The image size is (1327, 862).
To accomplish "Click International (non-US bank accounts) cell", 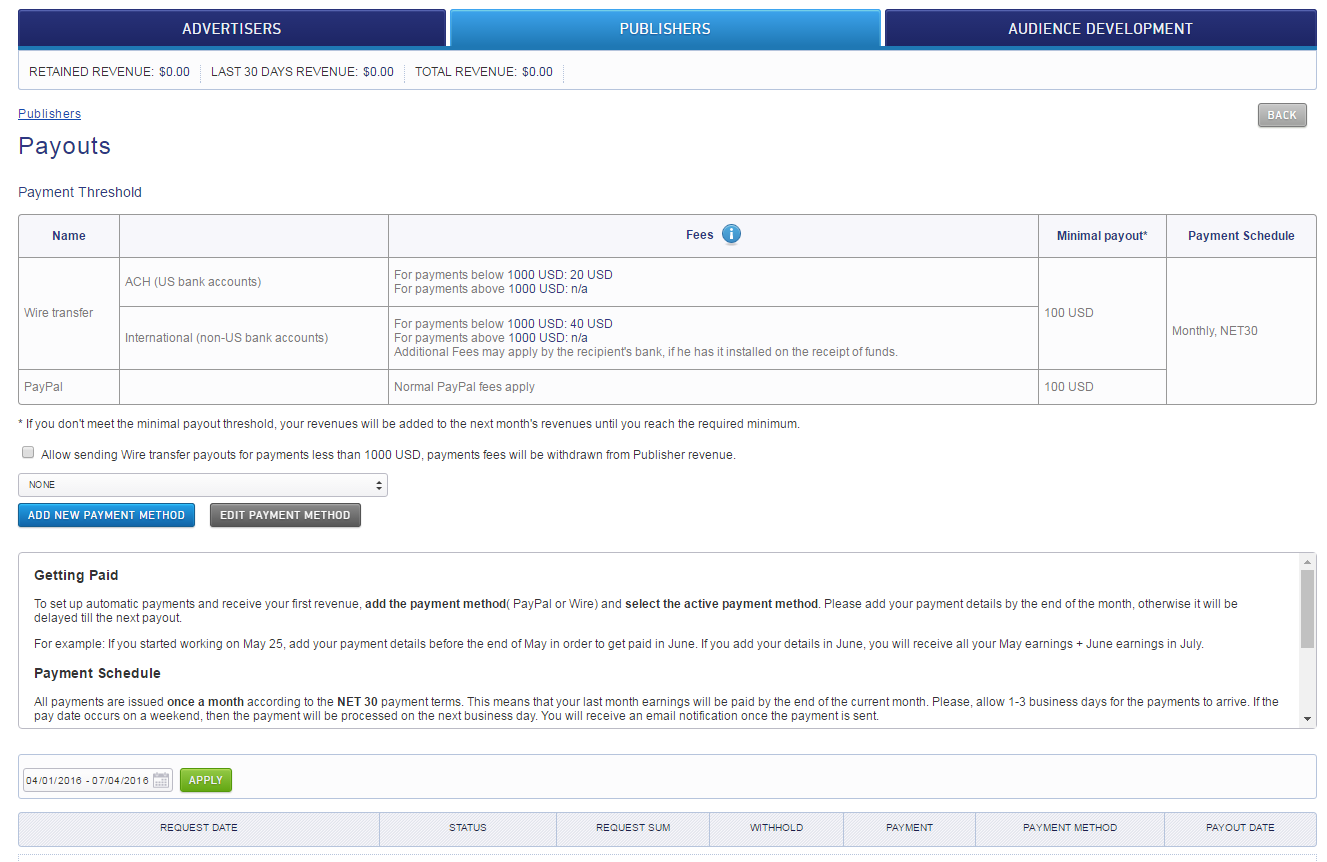I will (254, 338).
